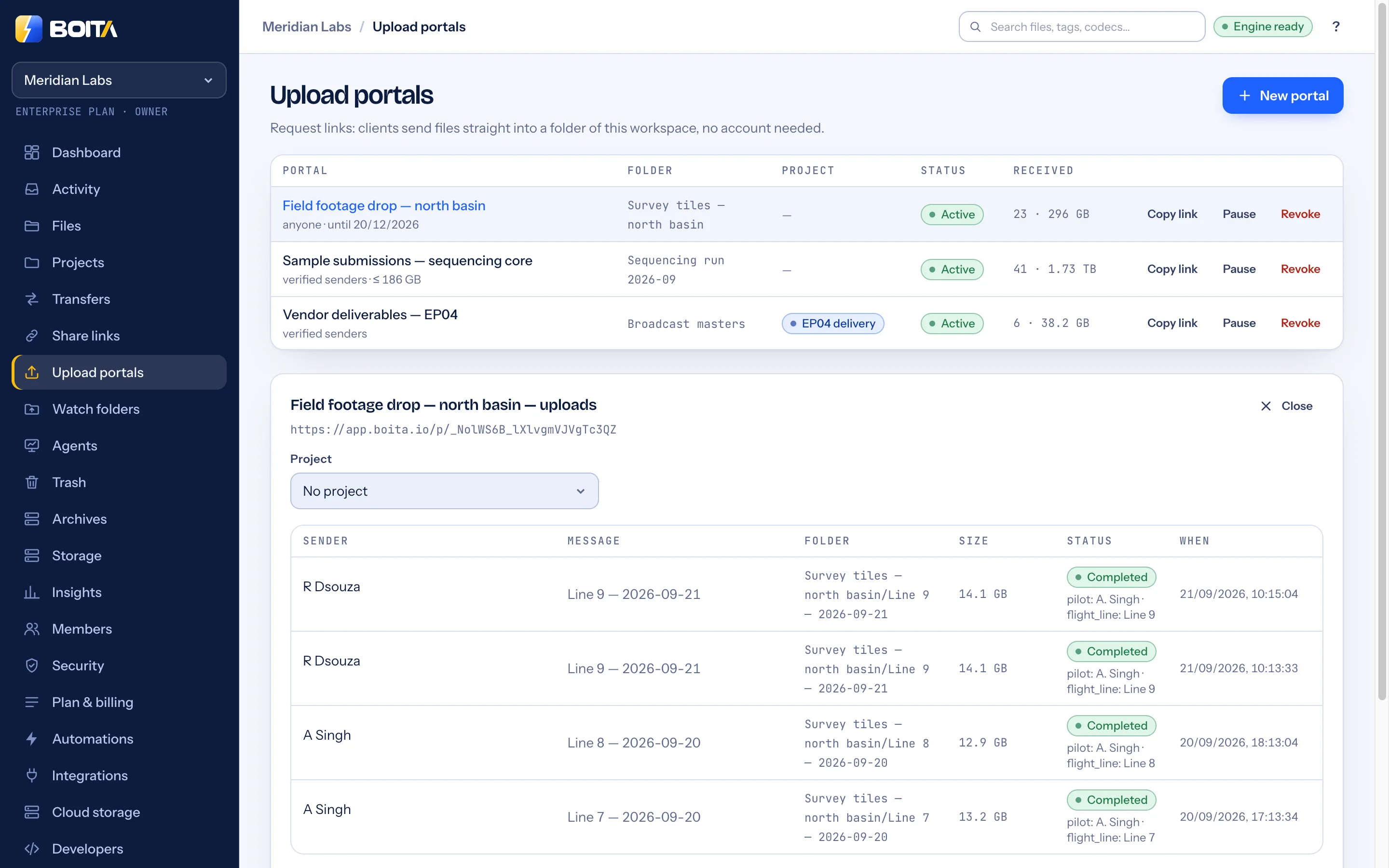Click the Files folder icon
This screenshot has width=1389, height=868.
pos(31,226)
